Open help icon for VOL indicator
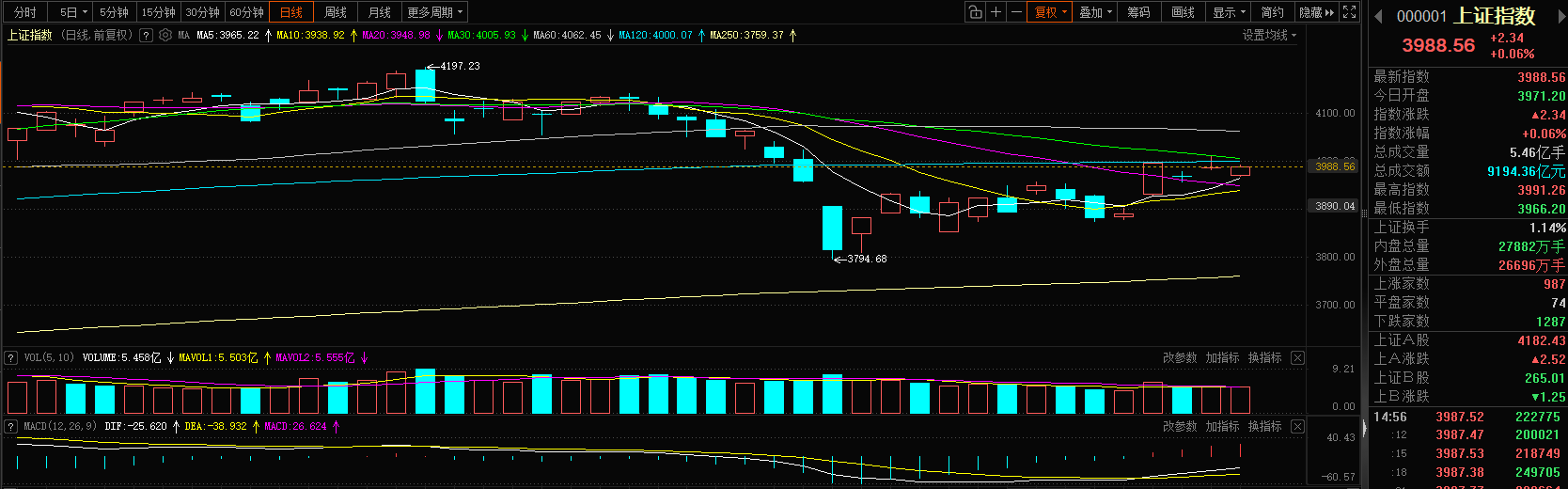Screen dimensions: 1568x489 (x=10, y=357)
